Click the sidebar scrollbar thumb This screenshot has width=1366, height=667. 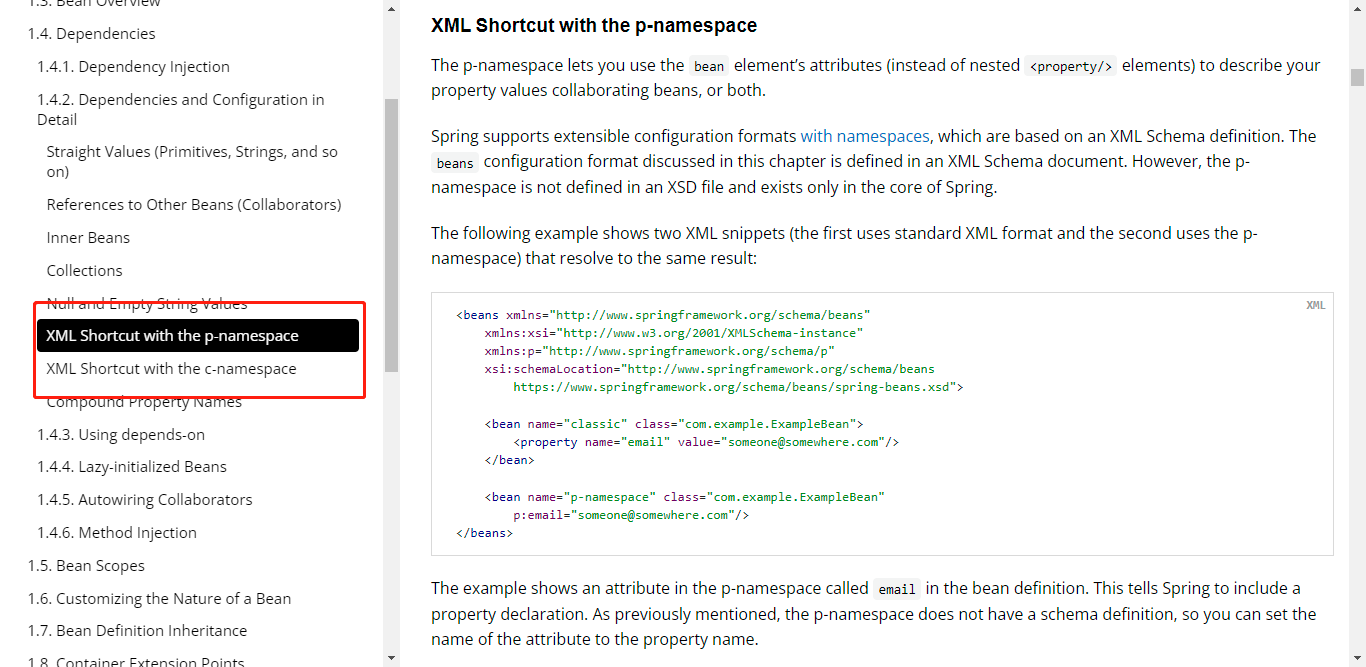tap(391, 235)
